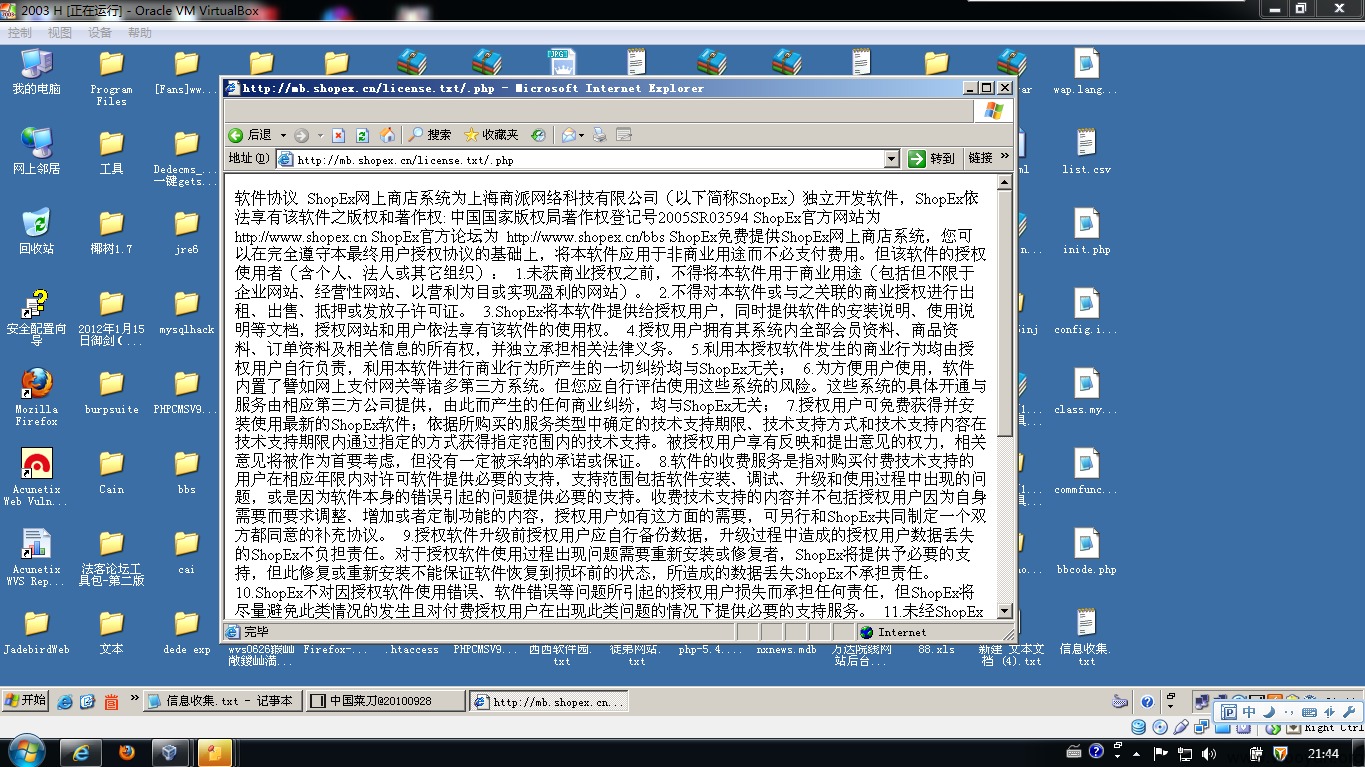Open the 搜索 search panel in IE

click(430, 135)
